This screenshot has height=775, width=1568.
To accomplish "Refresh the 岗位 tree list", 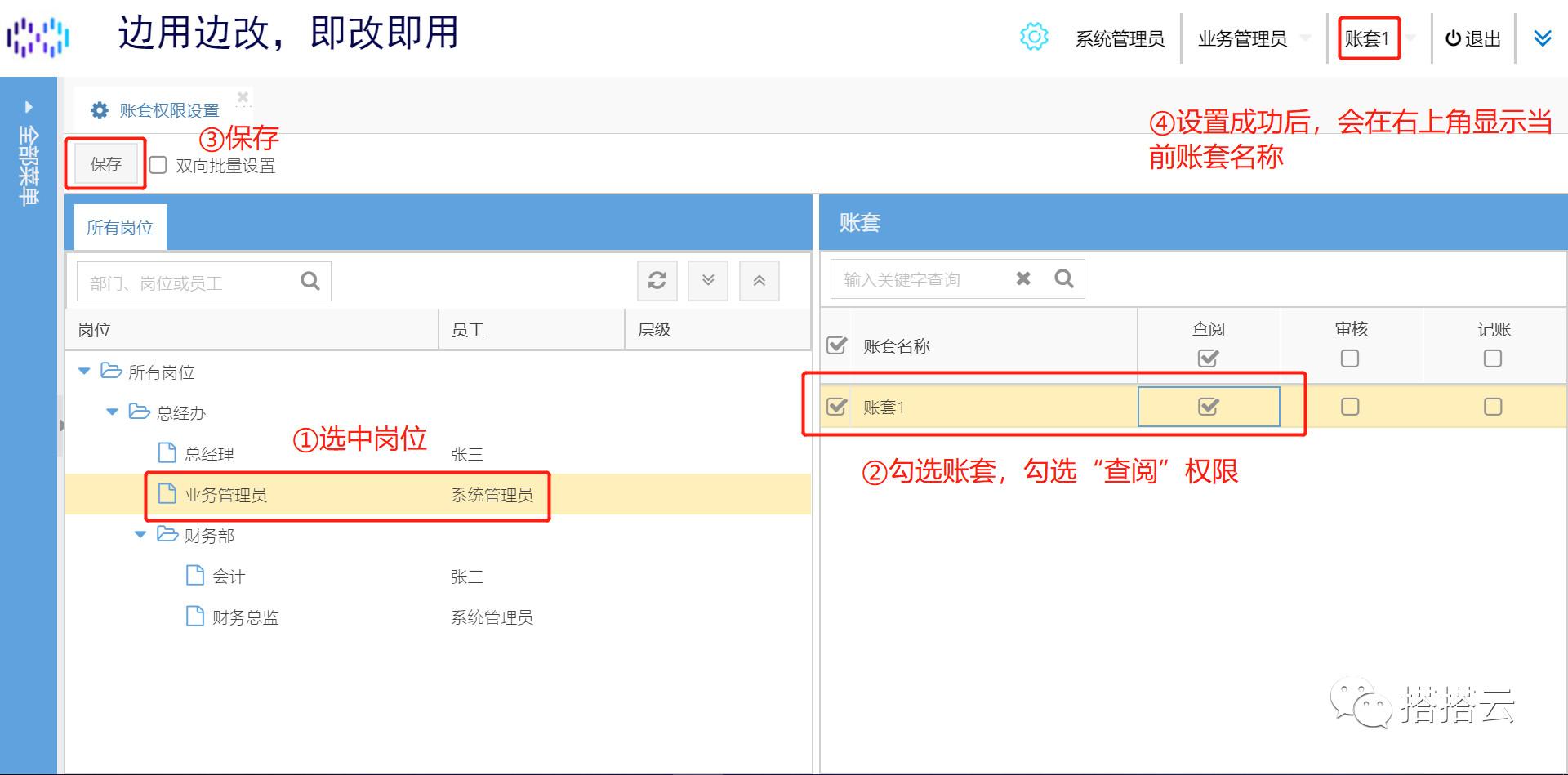I will [x=657, y=281].
